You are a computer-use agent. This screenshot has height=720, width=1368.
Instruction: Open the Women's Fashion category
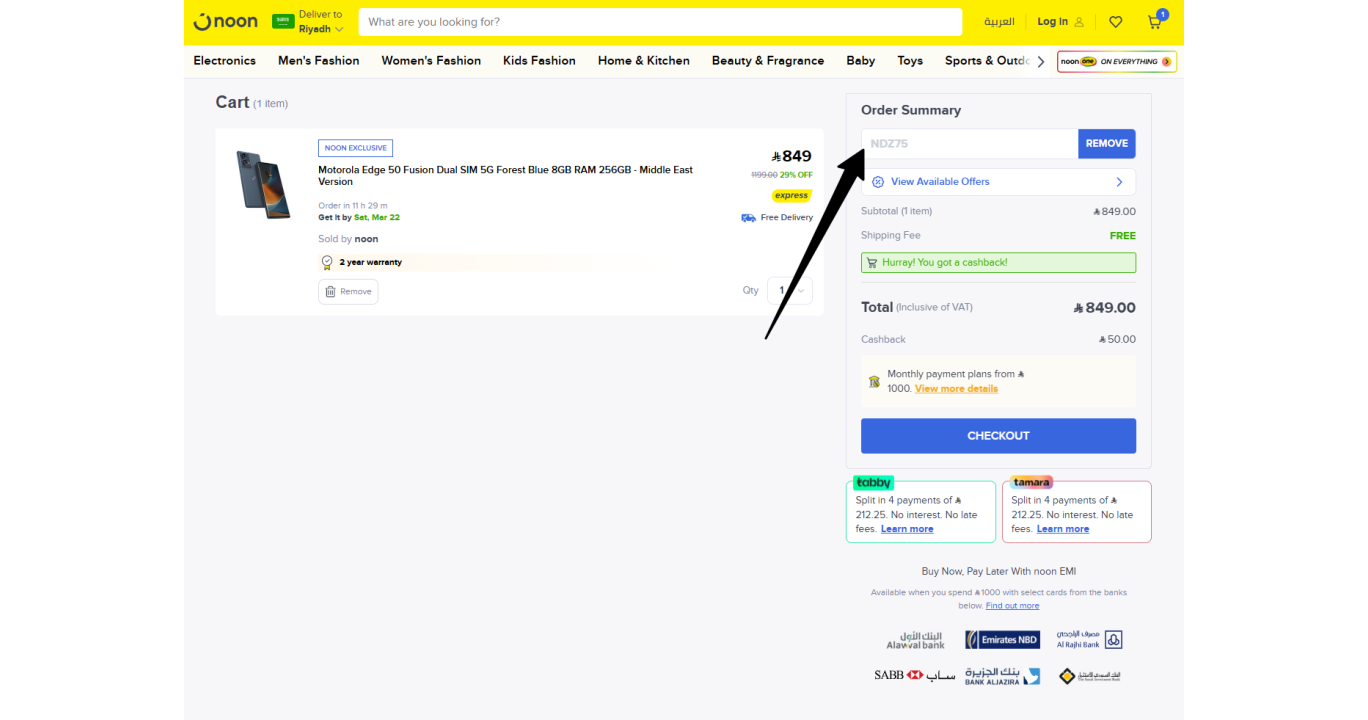(x=431, y=61)
